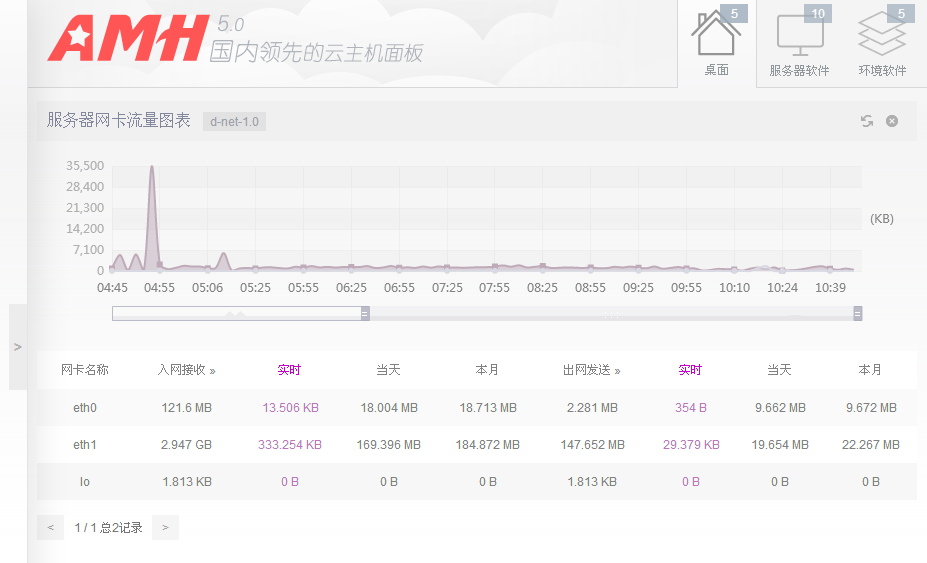
Task: Click the traffic spike peak on chart
Action: pyautogui.click(x=152, y=168)
